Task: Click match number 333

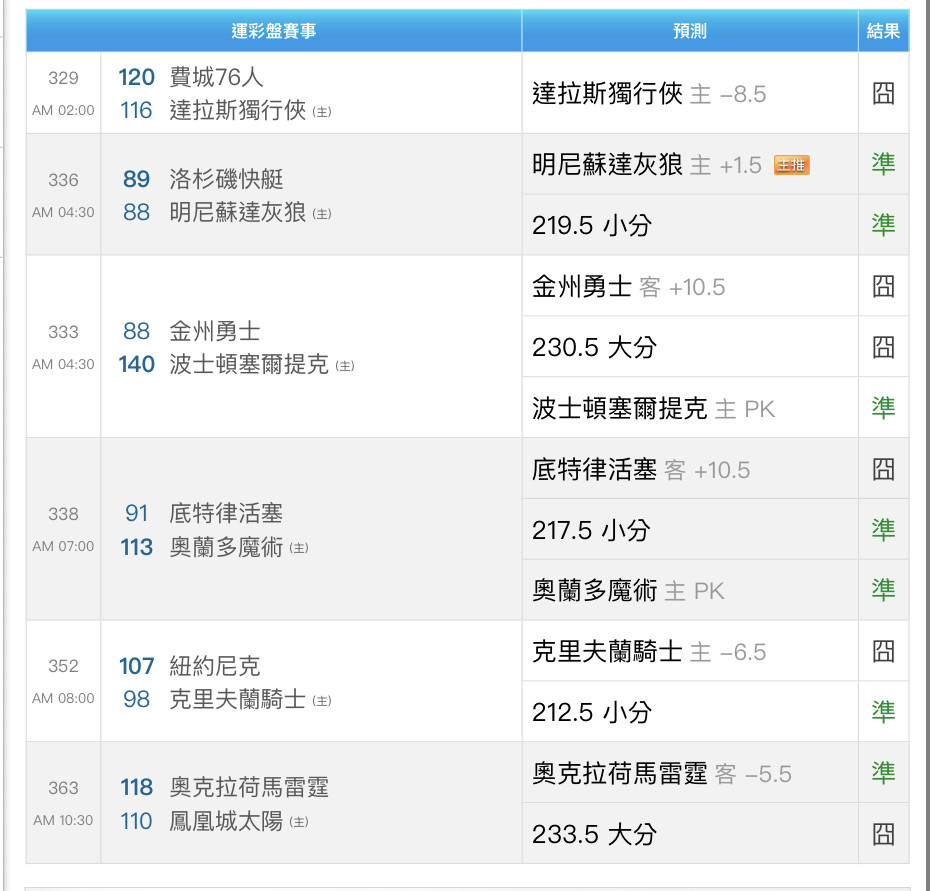Action: point(63,332)
